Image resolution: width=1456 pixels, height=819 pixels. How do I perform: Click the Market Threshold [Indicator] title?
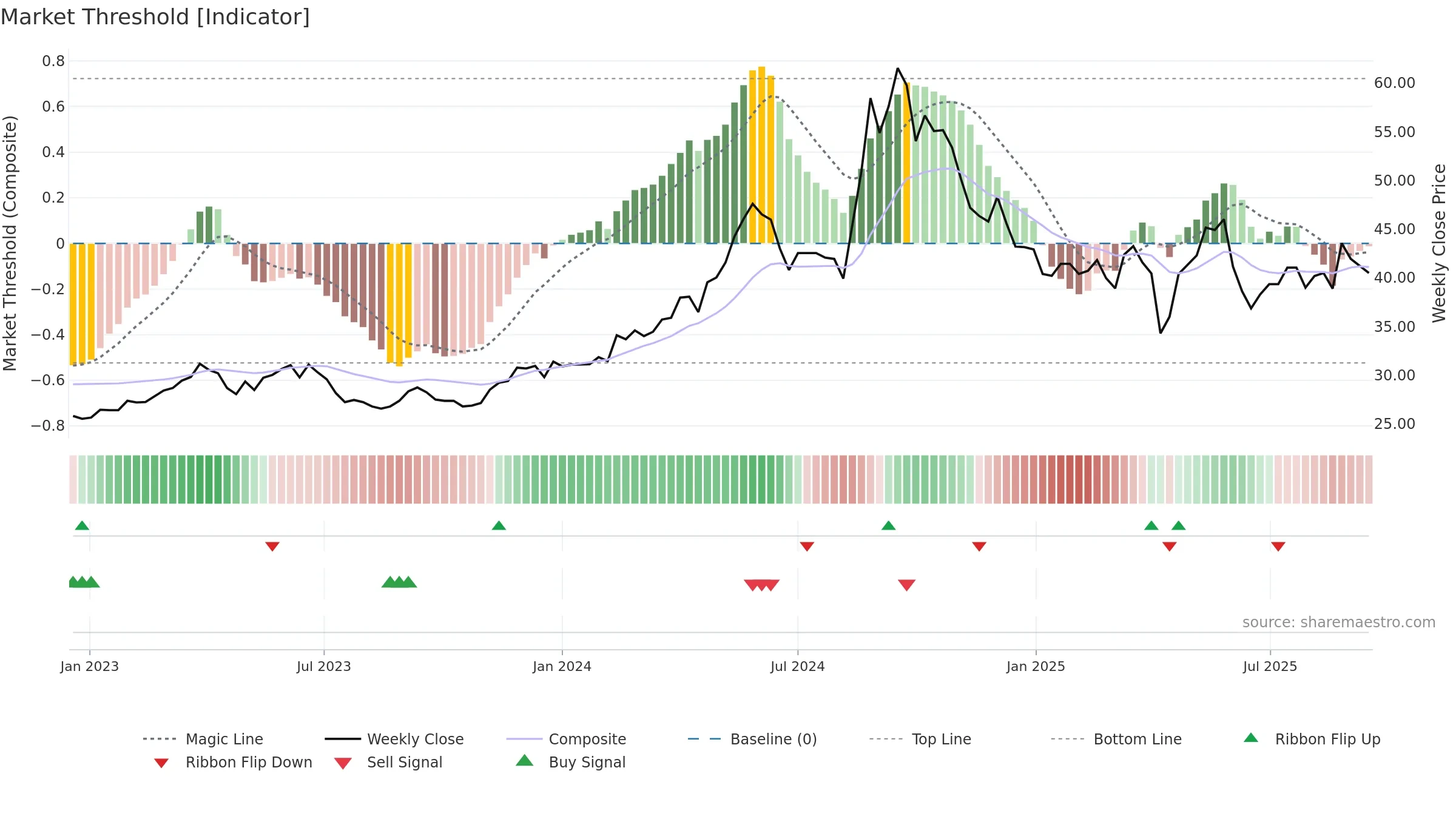[x=155, y=17]
